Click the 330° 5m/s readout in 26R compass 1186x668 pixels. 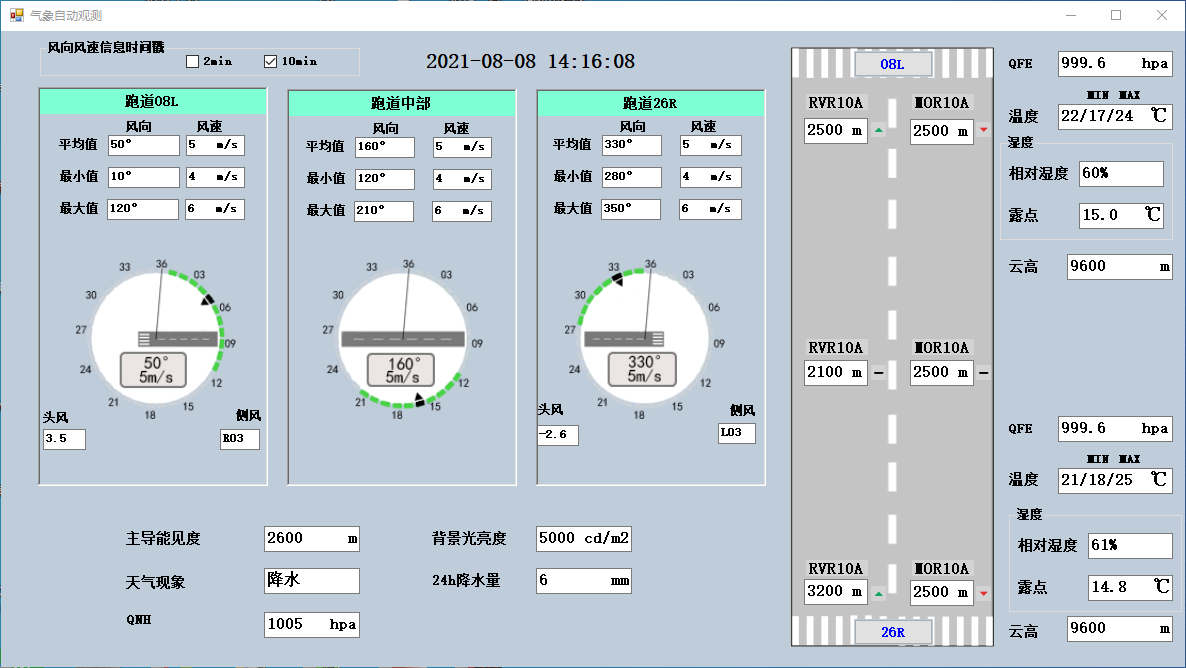tap(643, 369)
